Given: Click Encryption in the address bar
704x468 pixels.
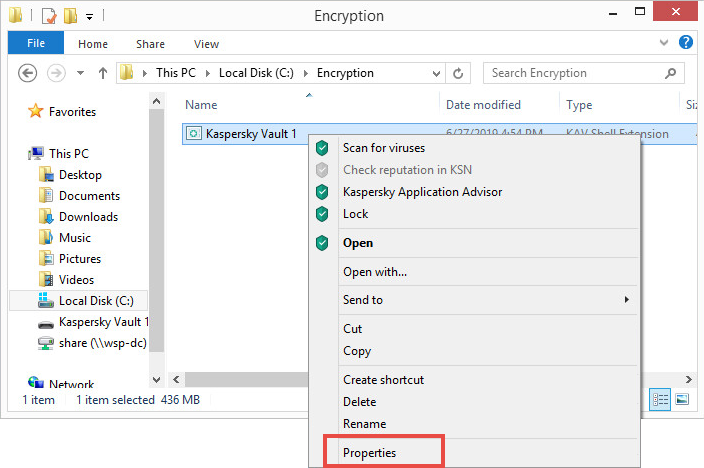Looking at the screenshot, I should tap(345, 73).
